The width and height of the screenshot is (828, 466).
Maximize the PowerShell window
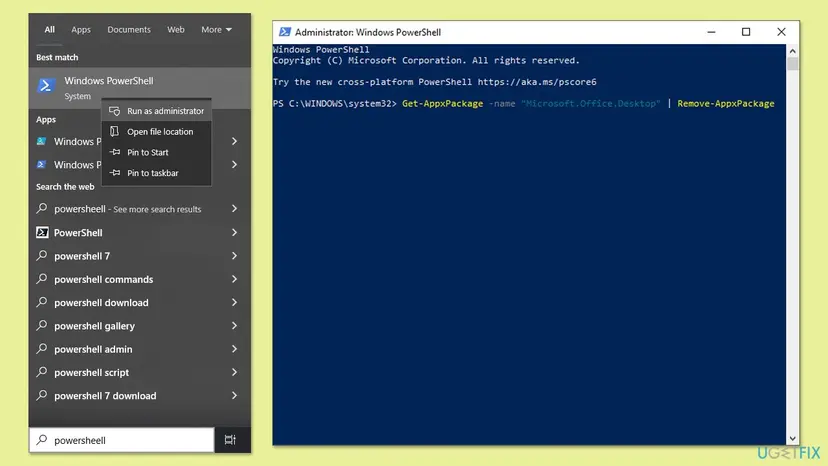746,32
